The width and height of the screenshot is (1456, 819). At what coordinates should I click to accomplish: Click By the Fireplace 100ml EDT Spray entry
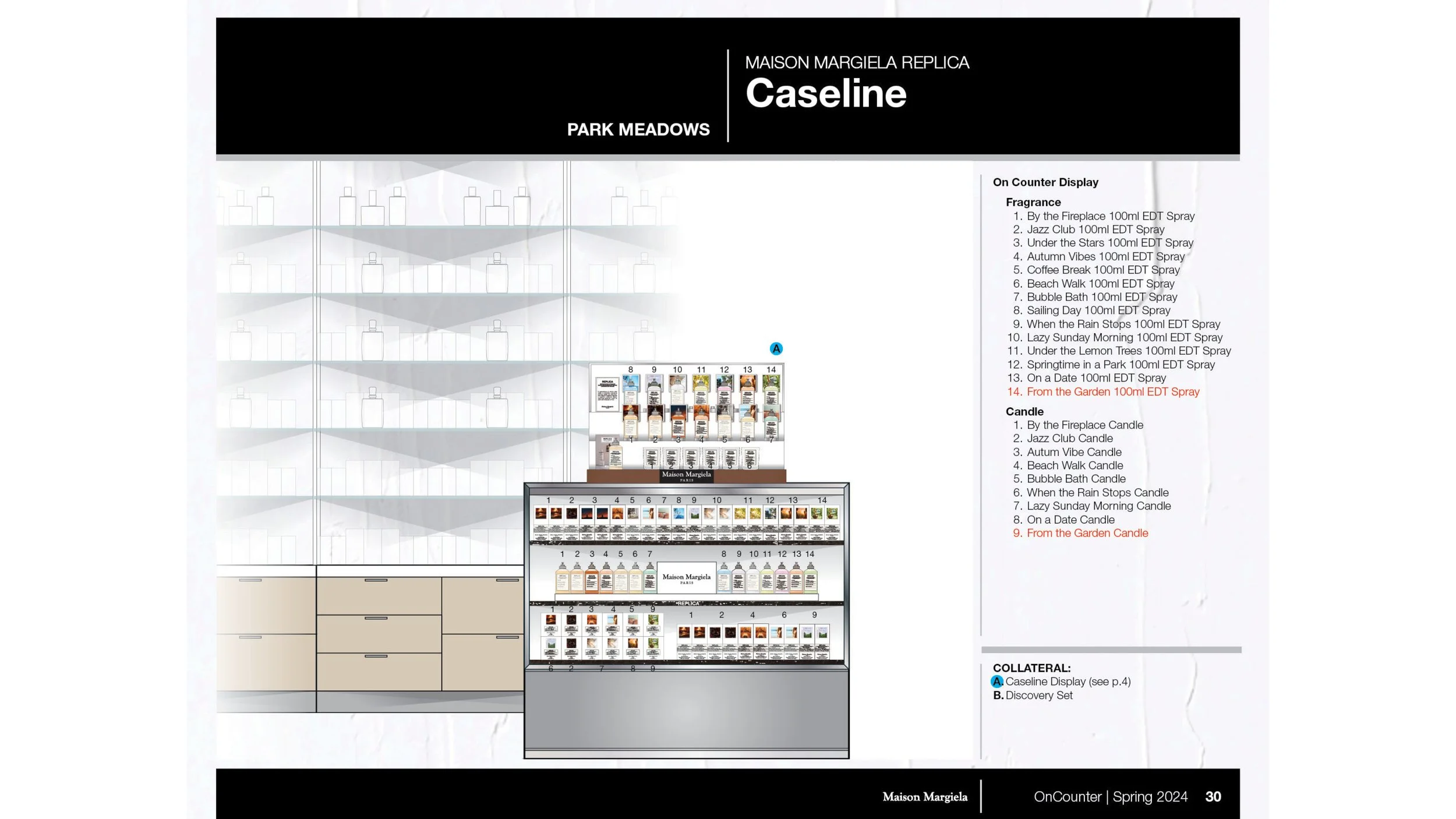click(x=1110, y=216)
